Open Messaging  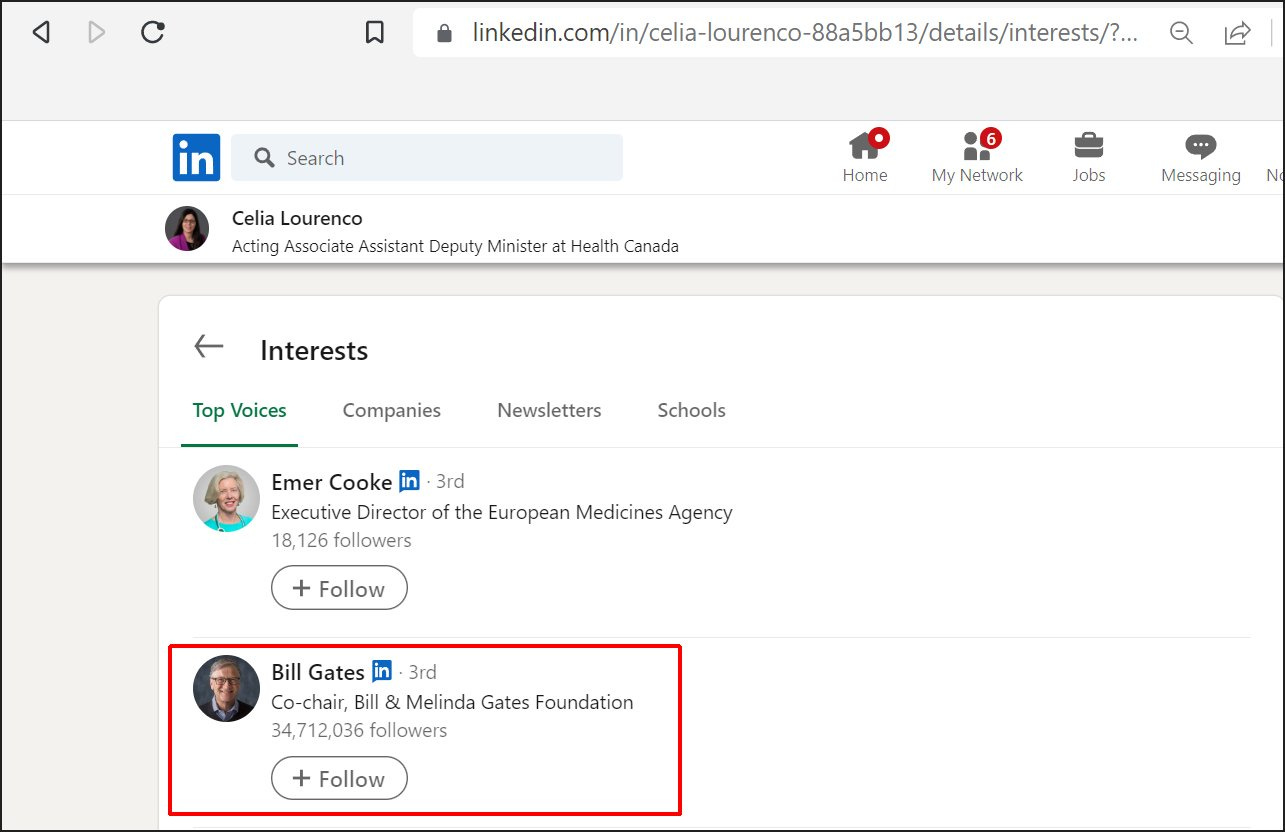pos(1201,158)
